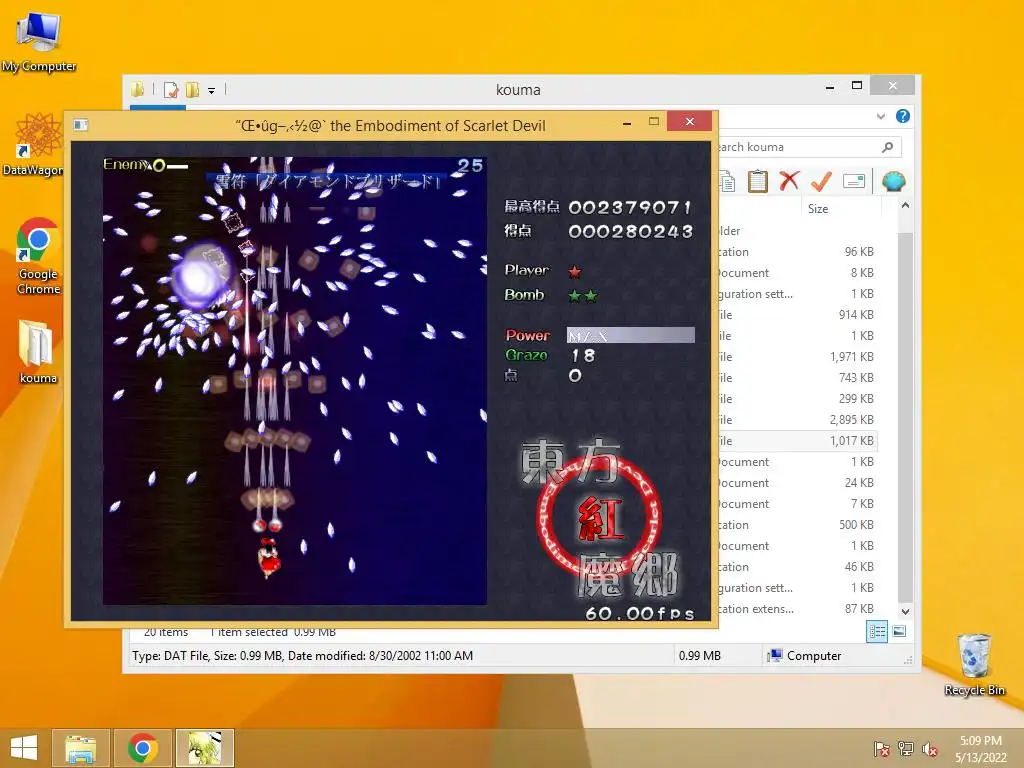Image resolution: width=1024 pixels, height=768 pixels.
Task: Expand the ribbon with the chevron arrow
Action: (881, 116)
